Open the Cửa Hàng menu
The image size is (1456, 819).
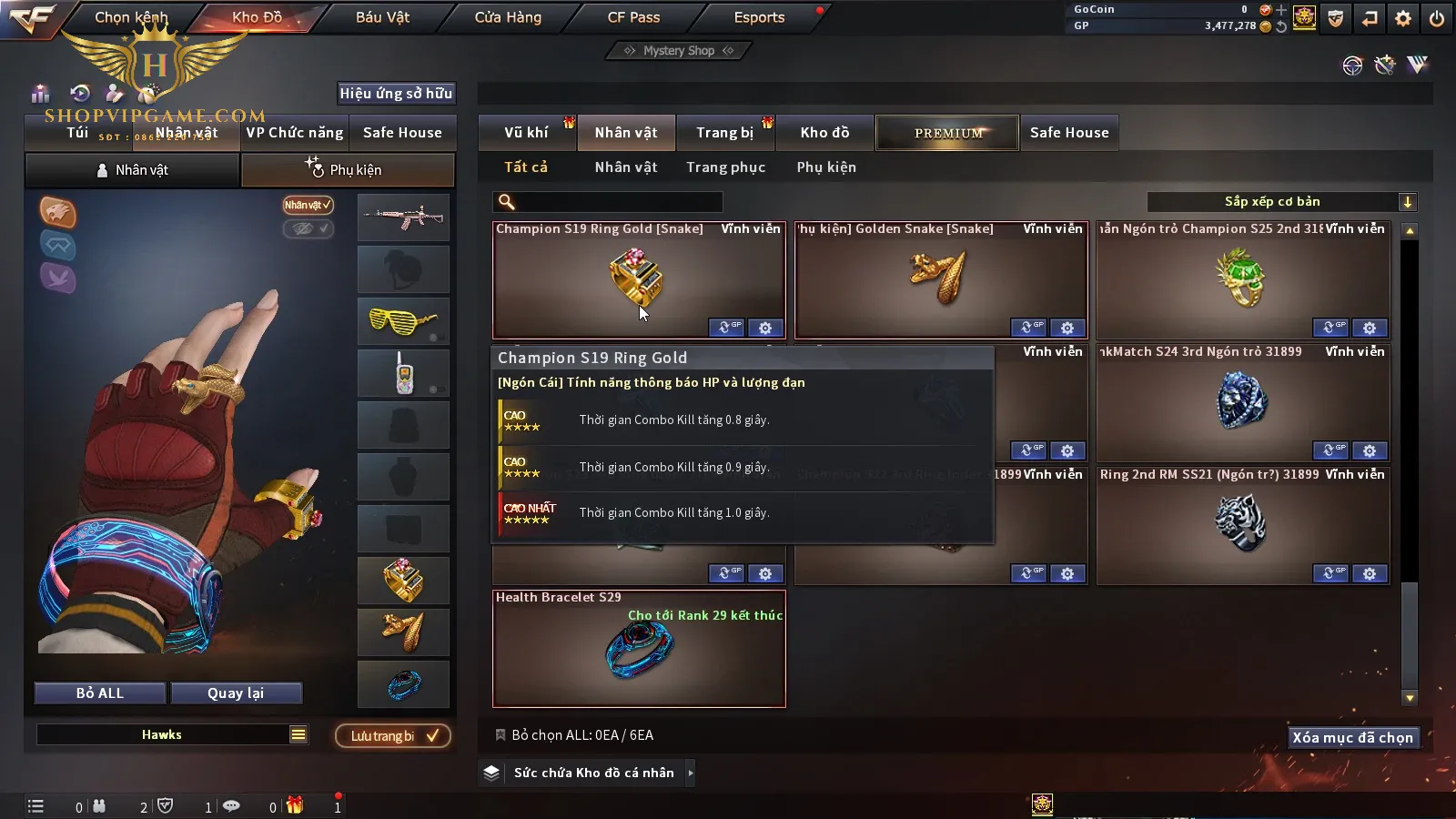pyautogui.click(x=508, y=17)
